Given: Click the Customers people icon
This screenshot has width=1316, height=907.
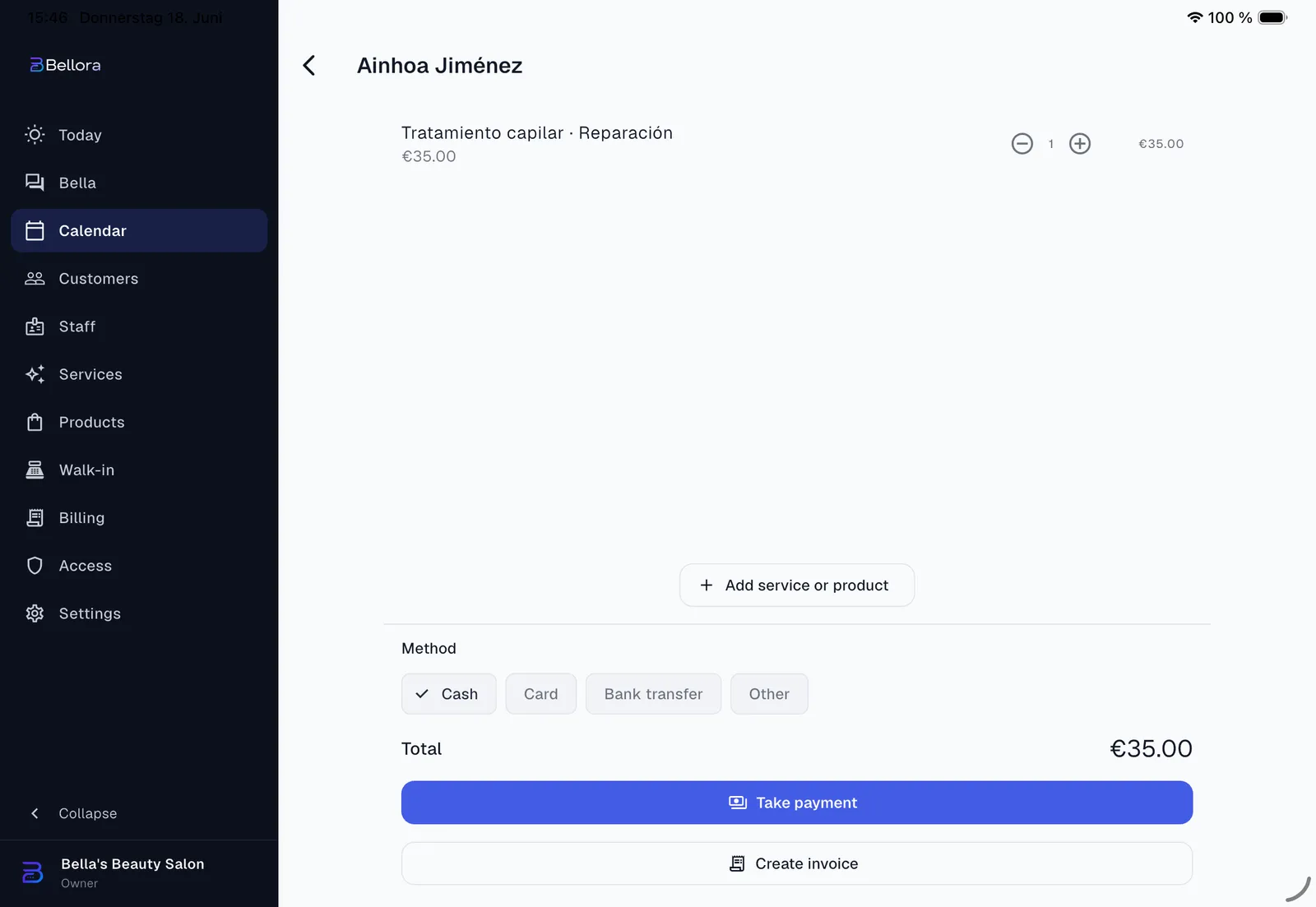Looking at the screenshot, I should pyautogui.click(x=35, y=279).
